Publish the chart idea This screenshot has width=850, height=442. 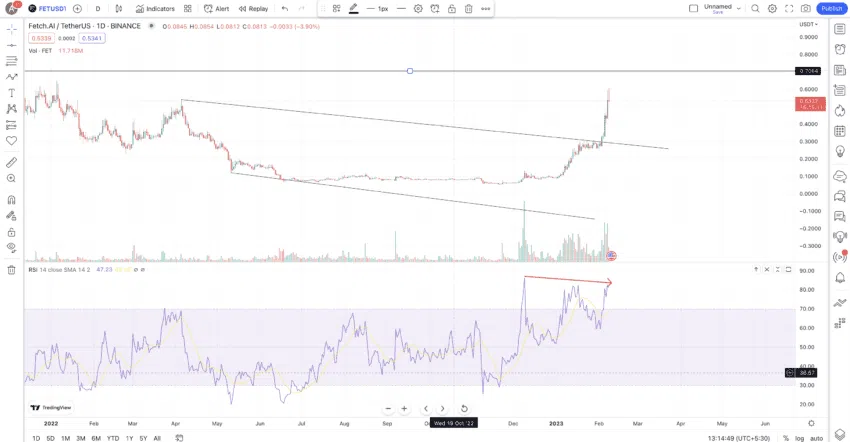[832, 9]
